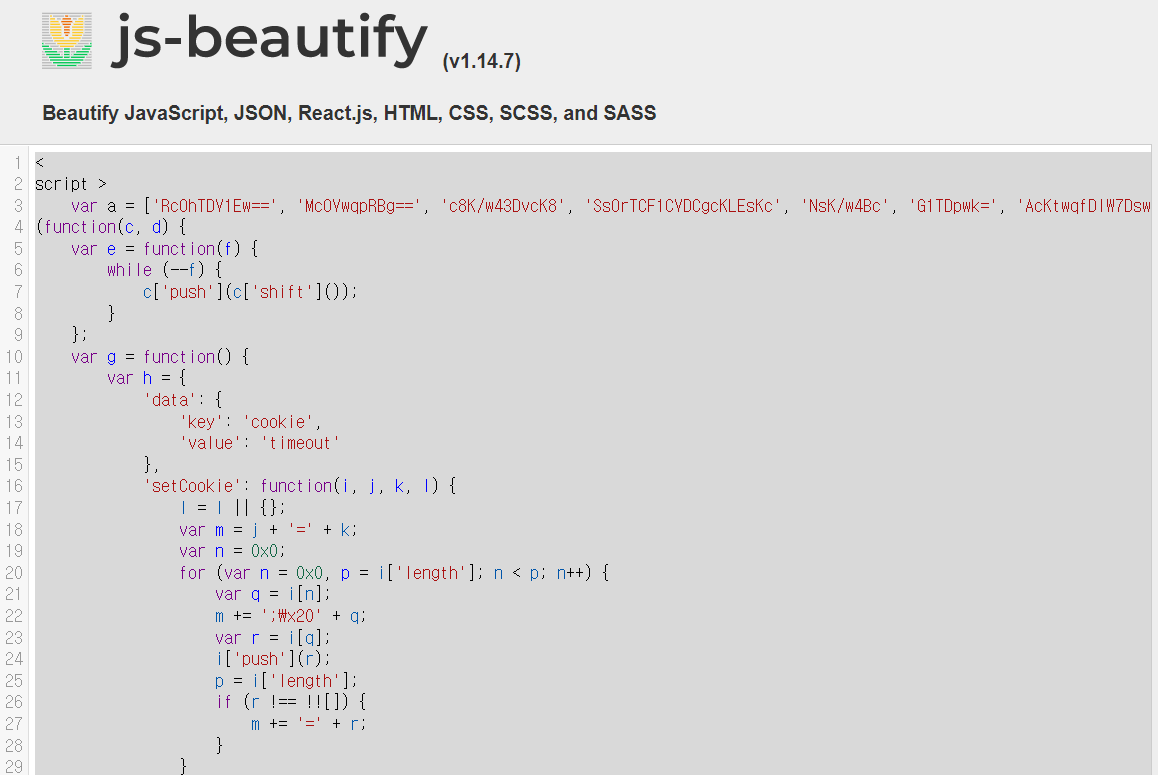Image resolution: width=1158 pixels, height=775 pixels.
Task: Click "var m = j + '=' + k;" line
Action: [x=268, y=530]
